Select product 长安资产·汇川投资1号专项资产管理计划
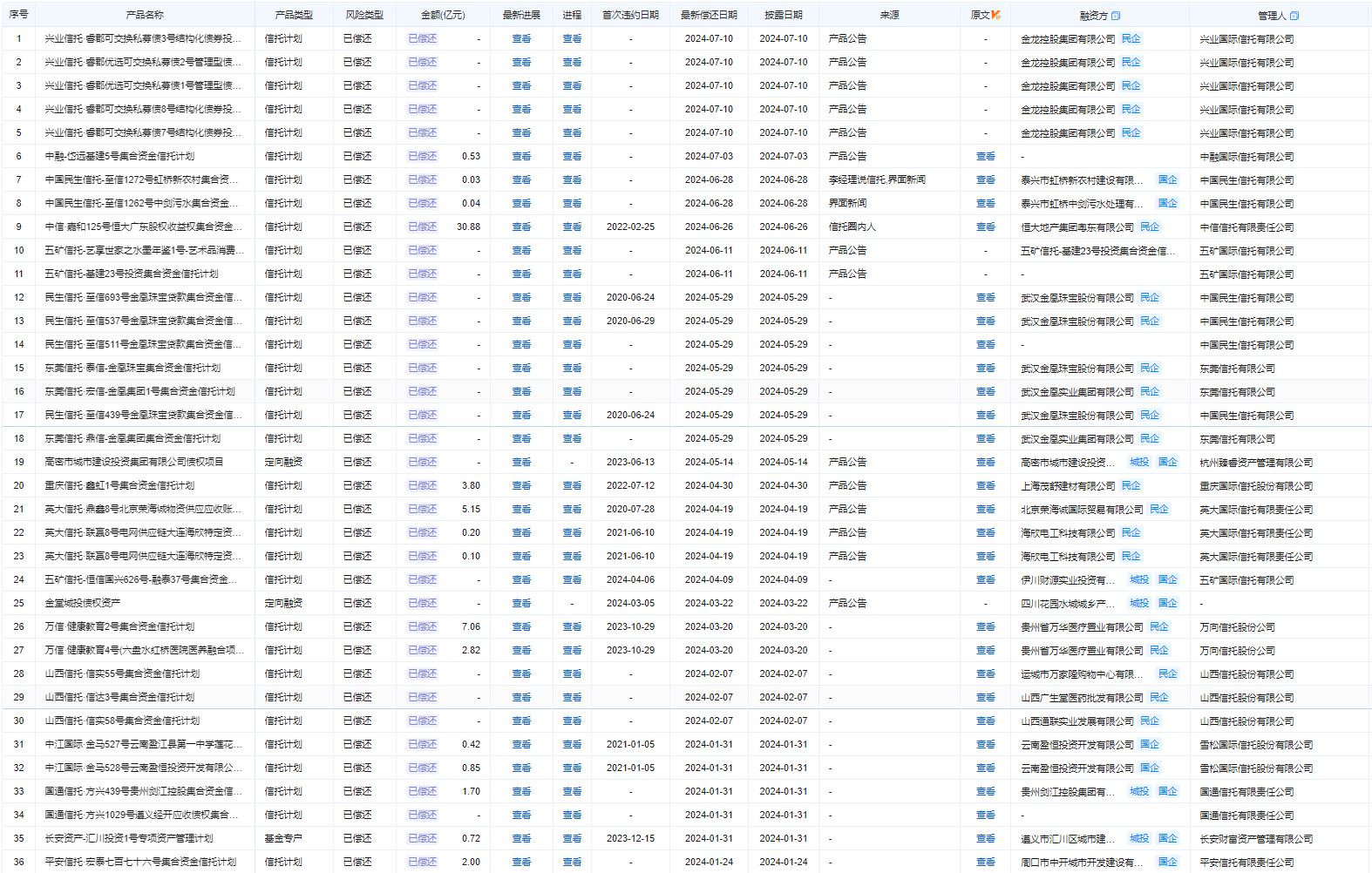Viewport: 1372px width, 873px height. click(x=129, y=839)
